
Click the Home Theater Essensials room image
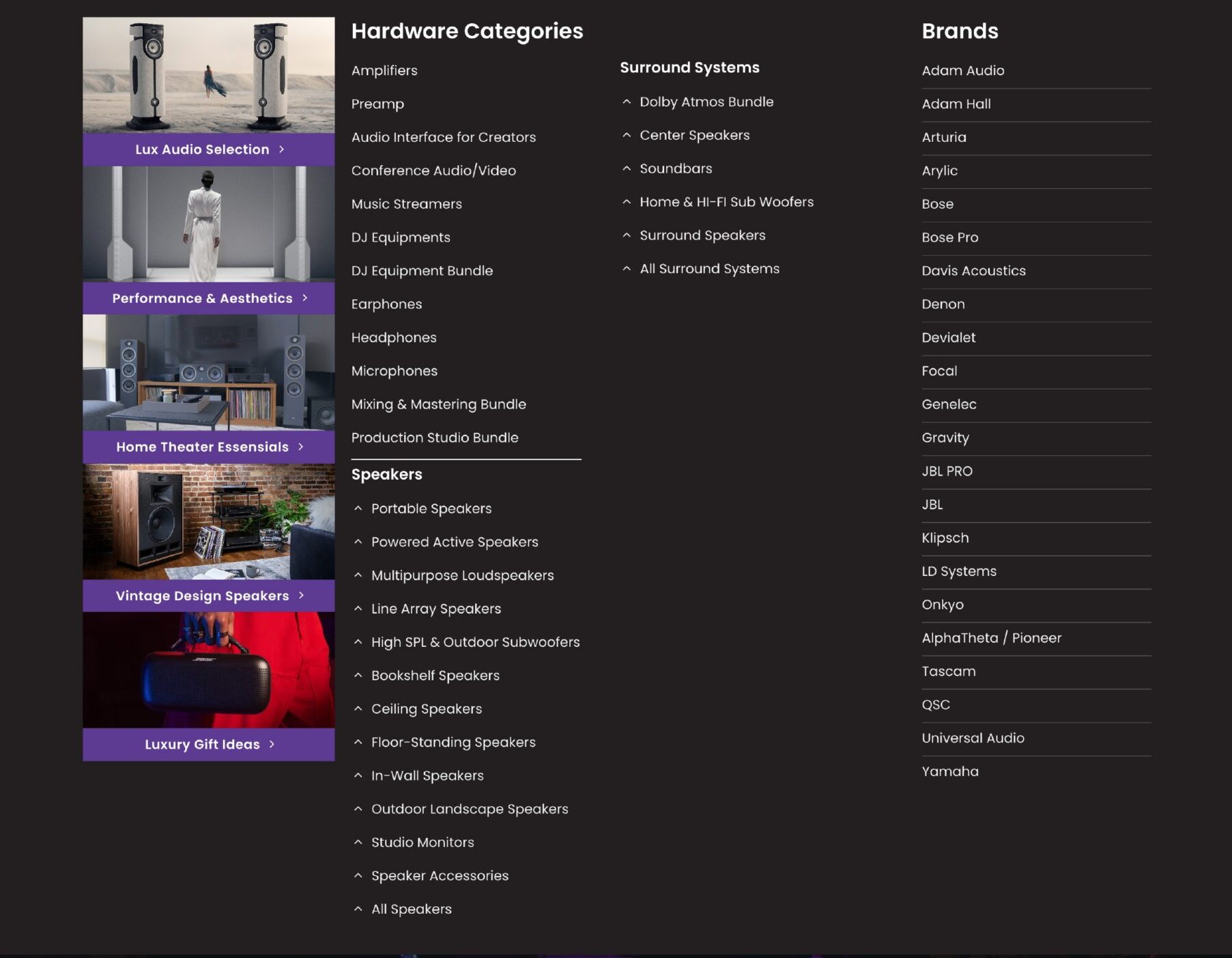click(209, 373)
